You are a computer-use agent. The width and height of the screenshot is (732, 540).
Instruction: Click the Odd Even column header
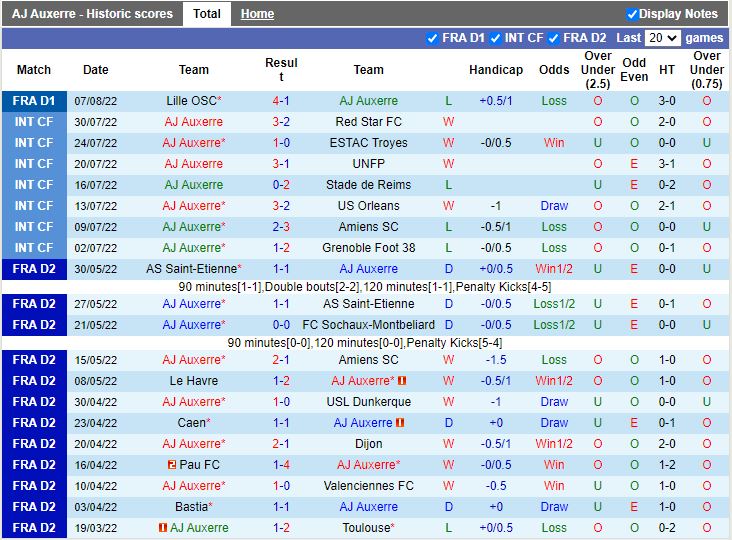click(634, 70)
